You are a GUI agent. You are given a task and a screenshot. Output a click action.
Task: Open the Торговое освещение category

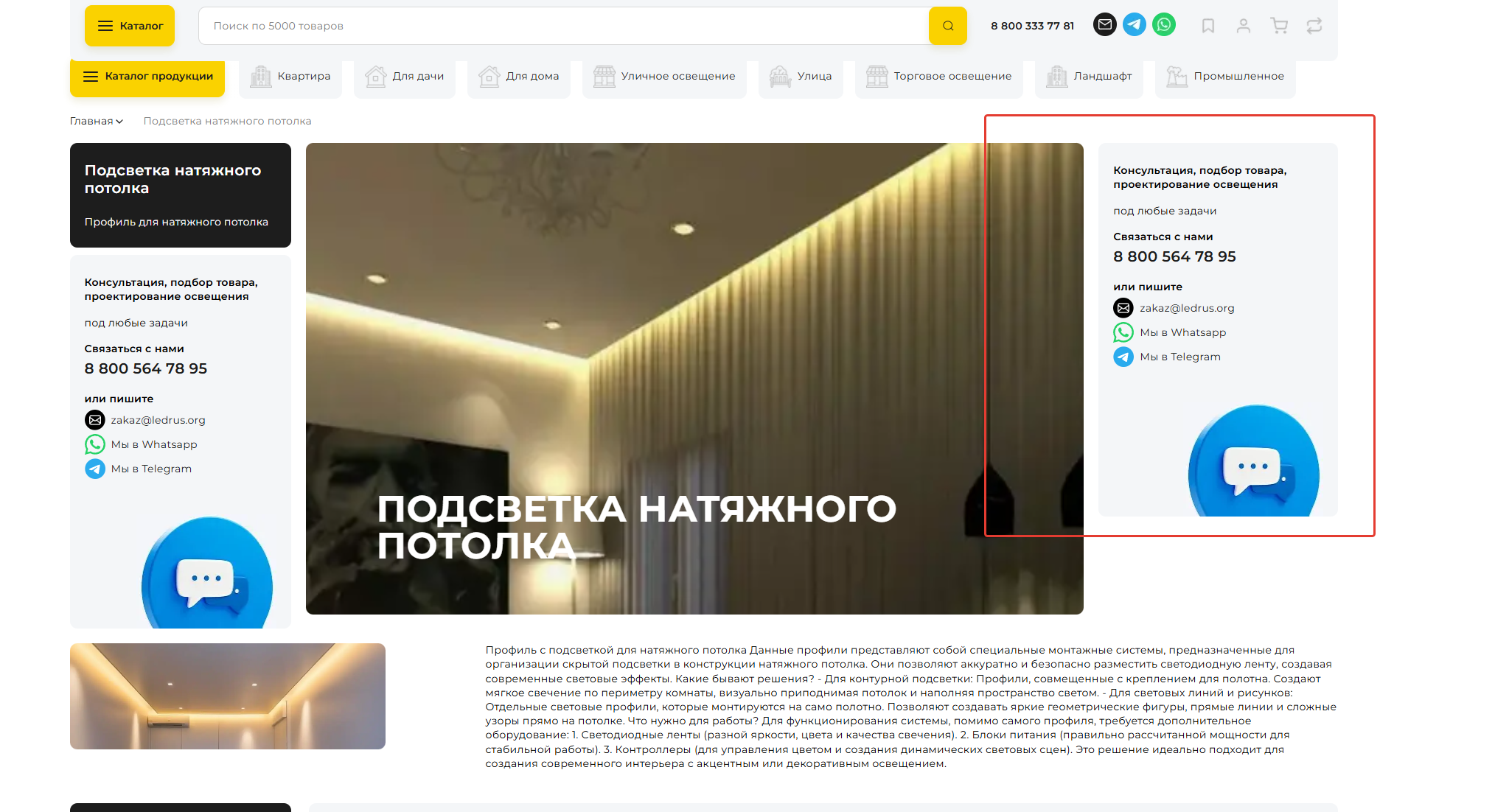point(938,77)
